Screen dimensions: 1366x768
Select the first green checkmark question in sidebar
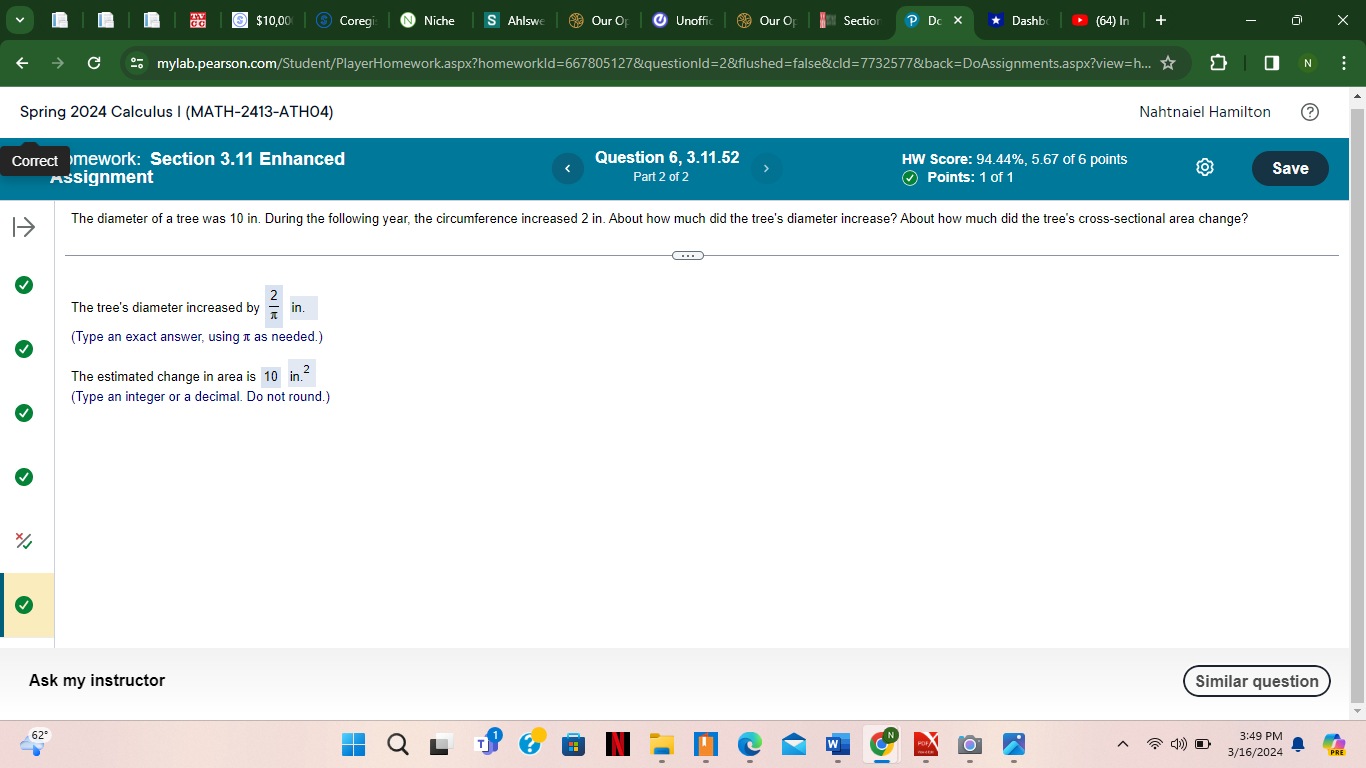[23, 284]
